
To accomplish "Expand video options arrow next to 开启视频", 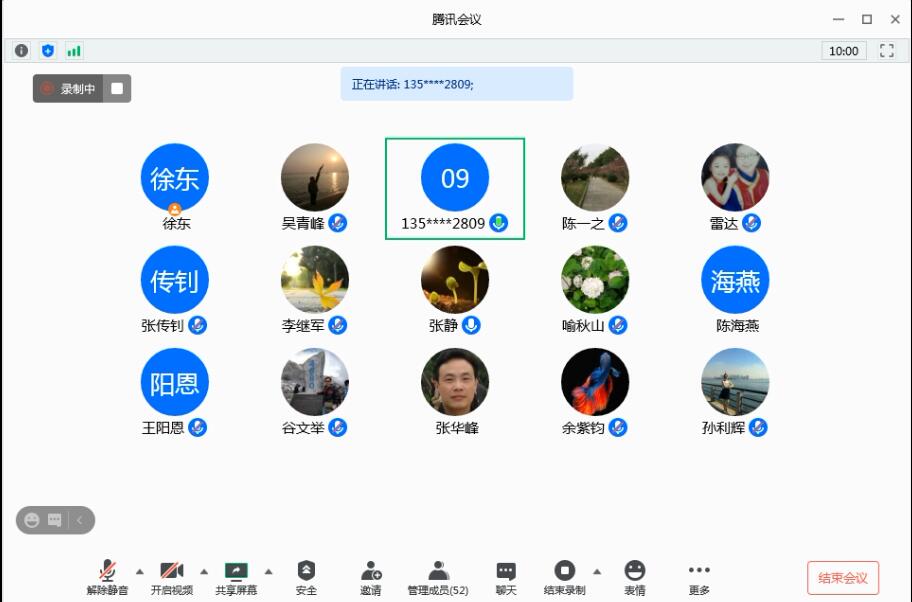I will [204, 572].
